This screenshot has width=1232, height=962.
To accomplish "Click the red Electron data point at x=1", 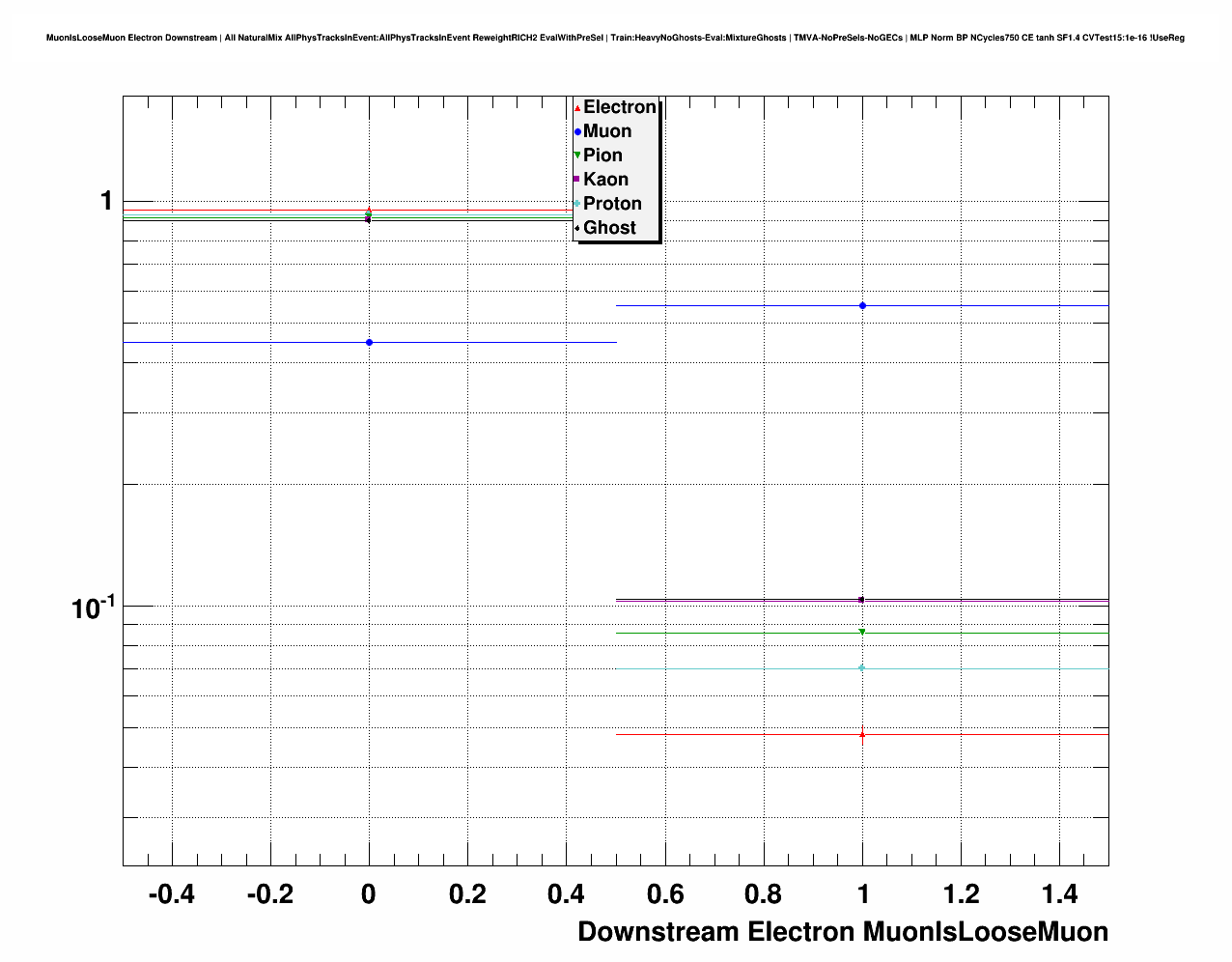I will coord(862,734).
